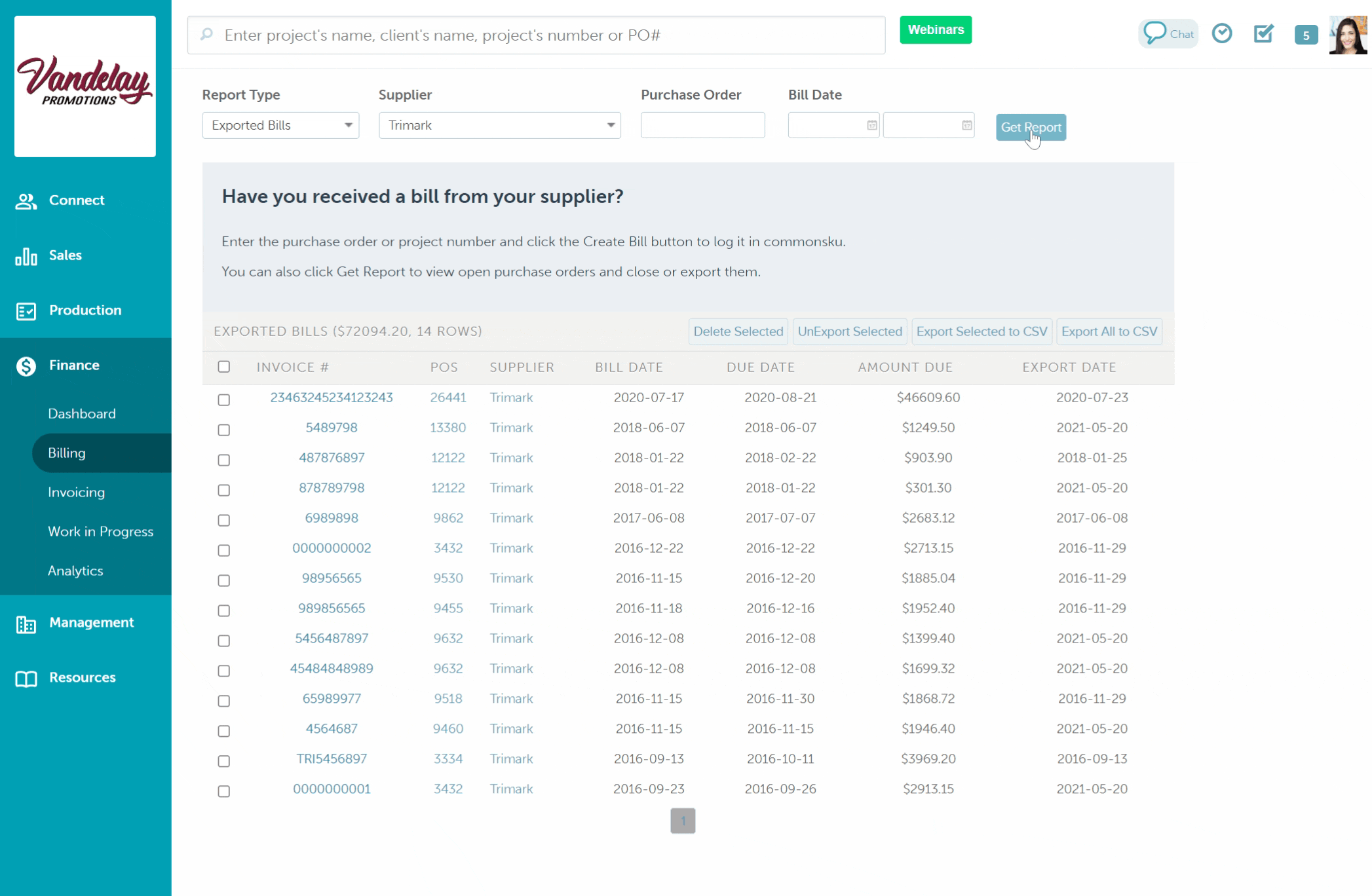
Task: Toggle the select-all checkbox in table header
Action: coord(224,367)
